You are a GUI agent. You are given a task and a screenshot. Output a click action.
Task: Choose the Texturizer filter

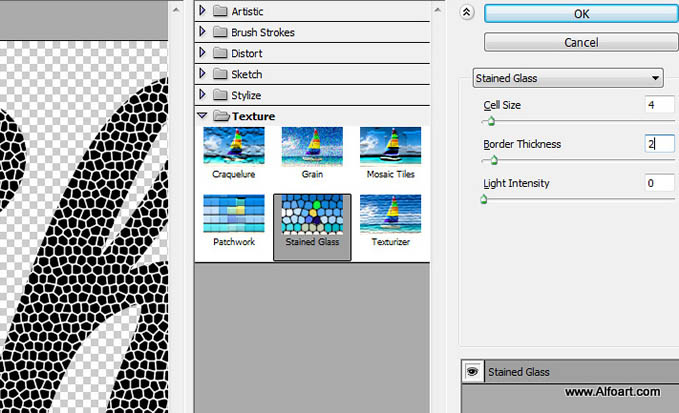(x=390, y=220)
